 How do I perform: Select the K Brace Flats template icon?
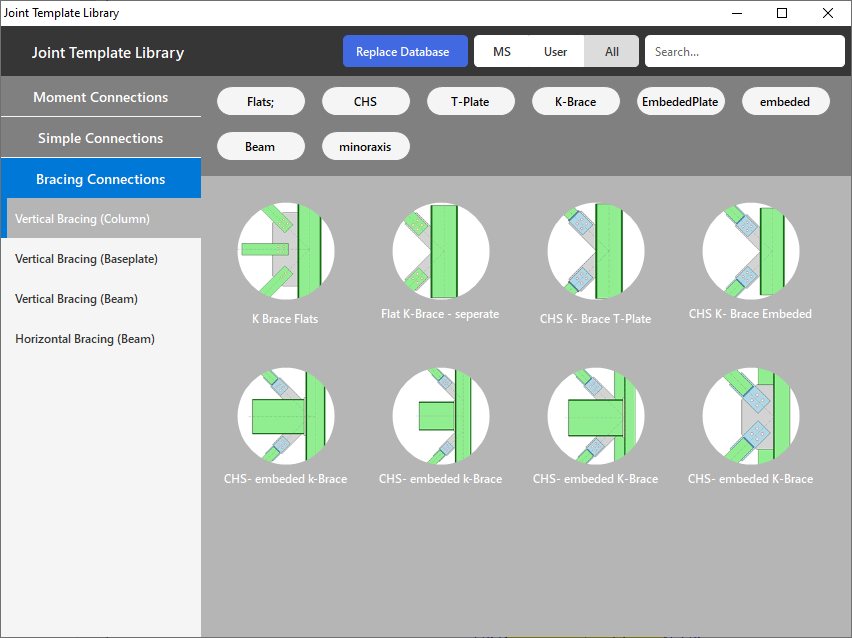(285, 251)
